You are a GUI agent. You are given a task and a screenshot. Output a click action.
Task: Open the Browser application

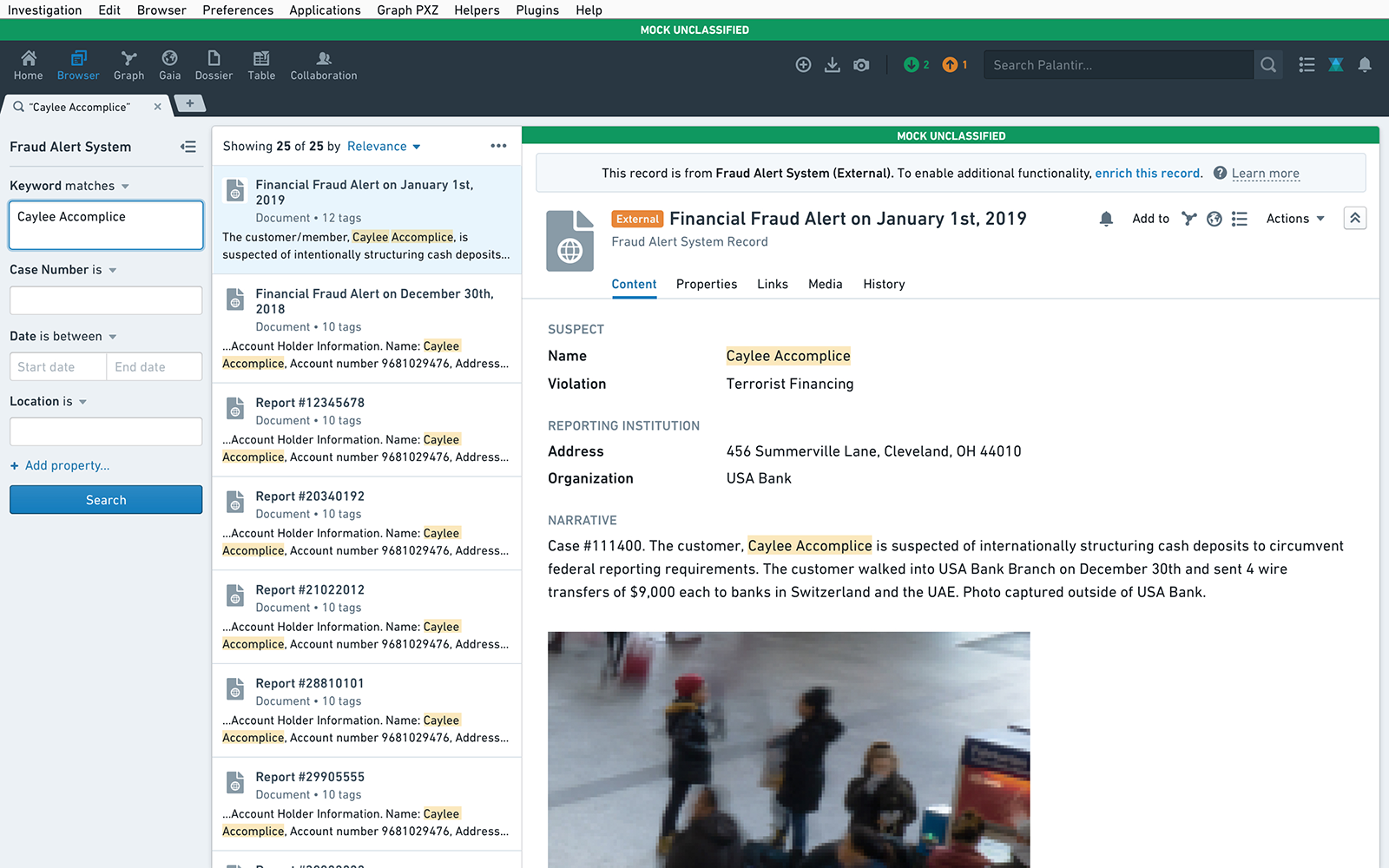(78, 65)
